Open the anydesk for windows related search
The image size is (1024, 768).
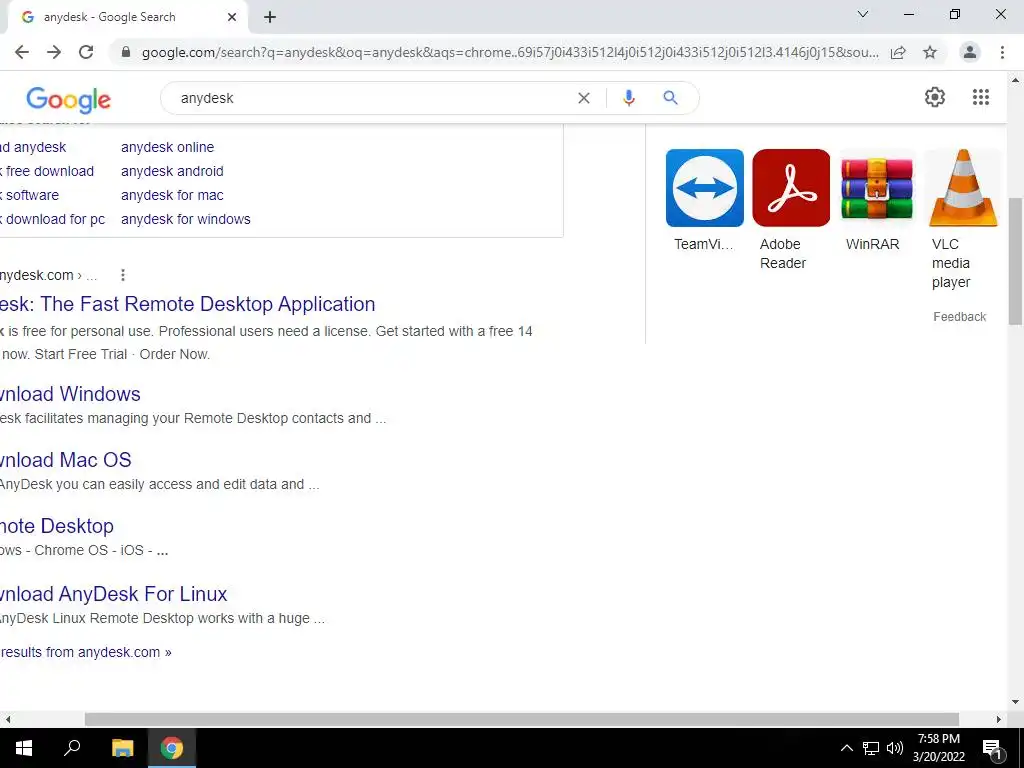pos(185,219)
